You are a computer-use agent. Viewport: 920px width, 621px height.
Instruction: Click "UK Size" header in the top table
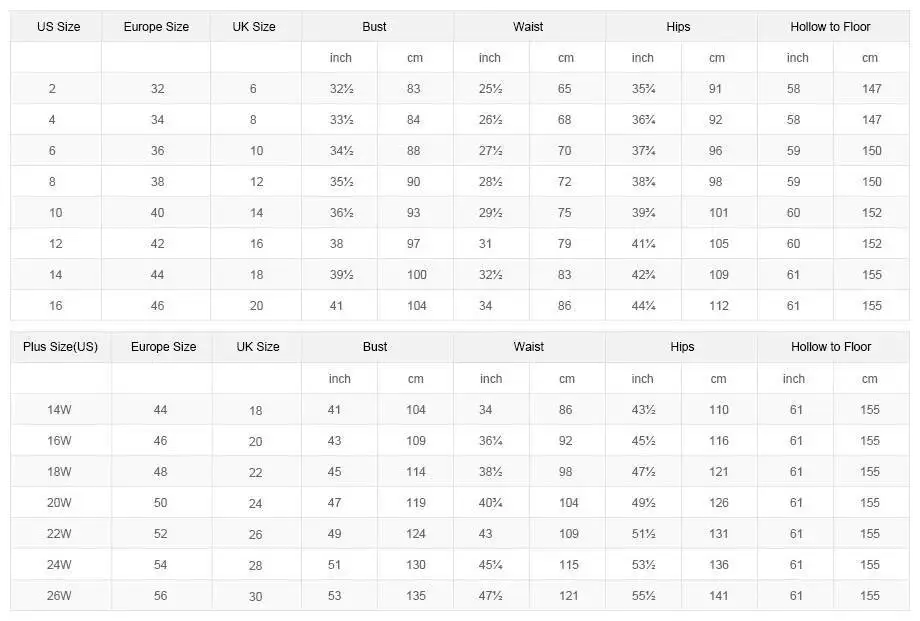255,27
